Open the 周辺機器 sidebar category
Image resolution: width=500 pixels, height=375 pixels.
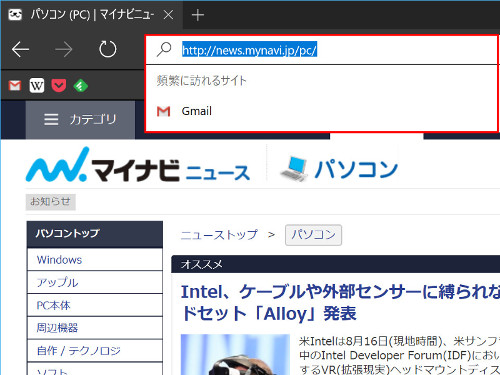tap(95, 328)
